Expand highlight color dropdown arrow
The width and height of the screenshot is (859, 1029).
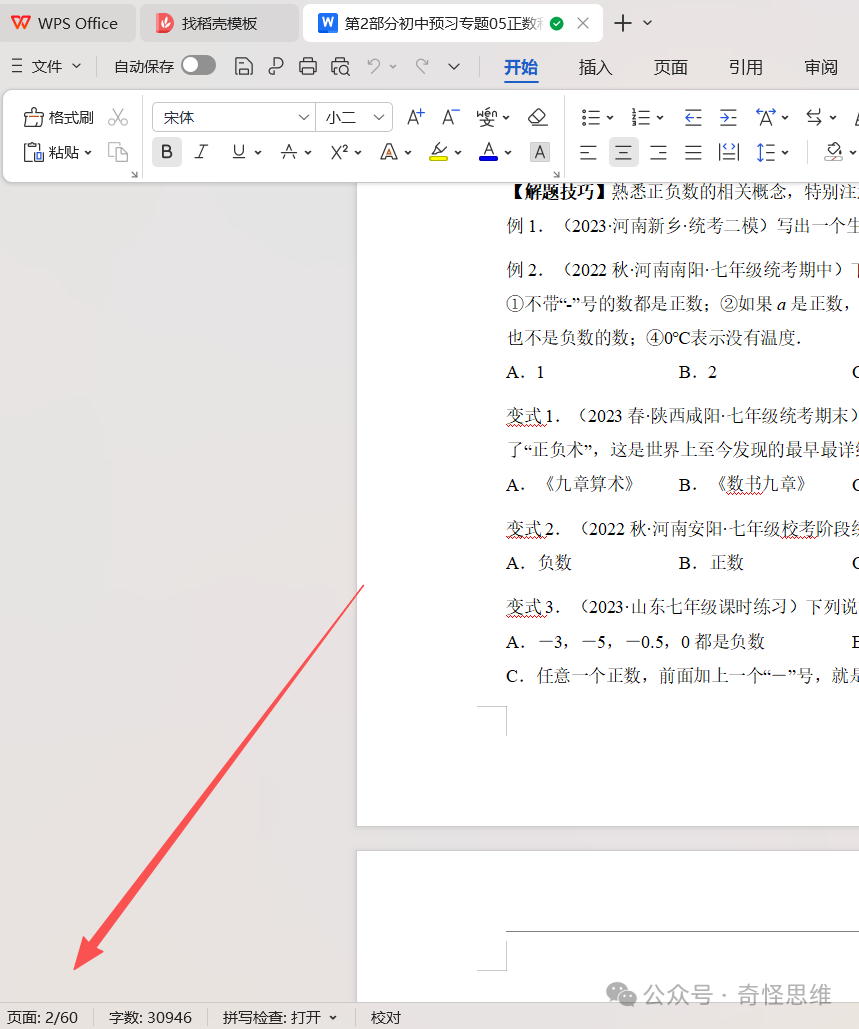[x=457, y=153]
